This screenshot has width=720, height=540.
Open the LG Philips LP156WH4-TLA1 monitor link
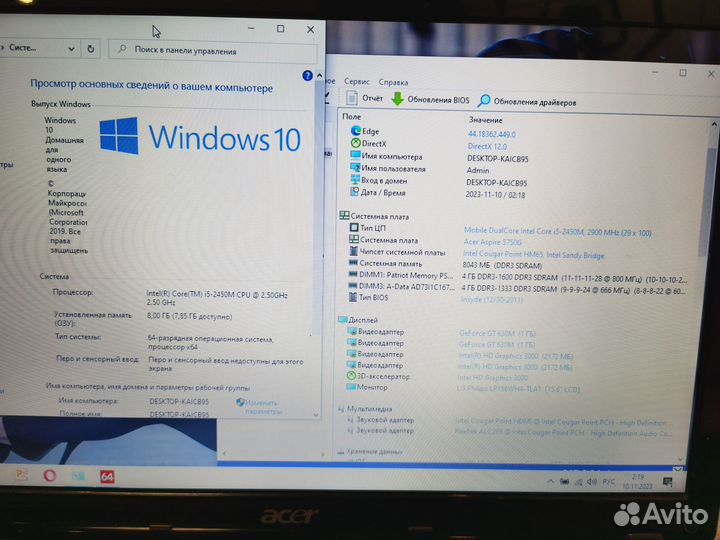(518, 389)
